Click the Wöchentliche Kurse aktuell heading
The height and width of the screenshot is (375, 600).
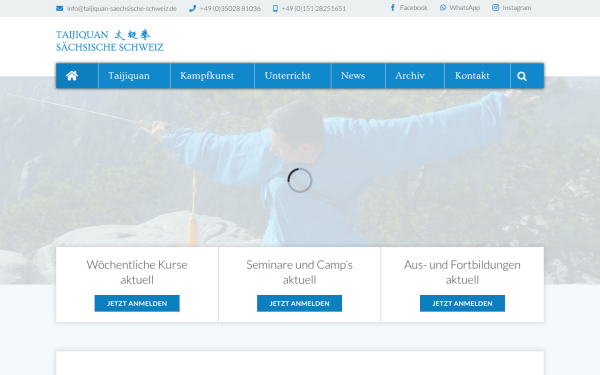[x=137, y=272]
